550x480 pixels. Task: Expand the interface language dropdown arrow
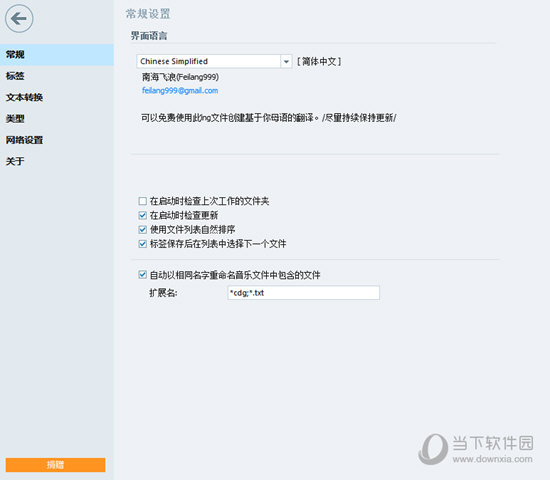pyautogui.click(x=286, y=62)
